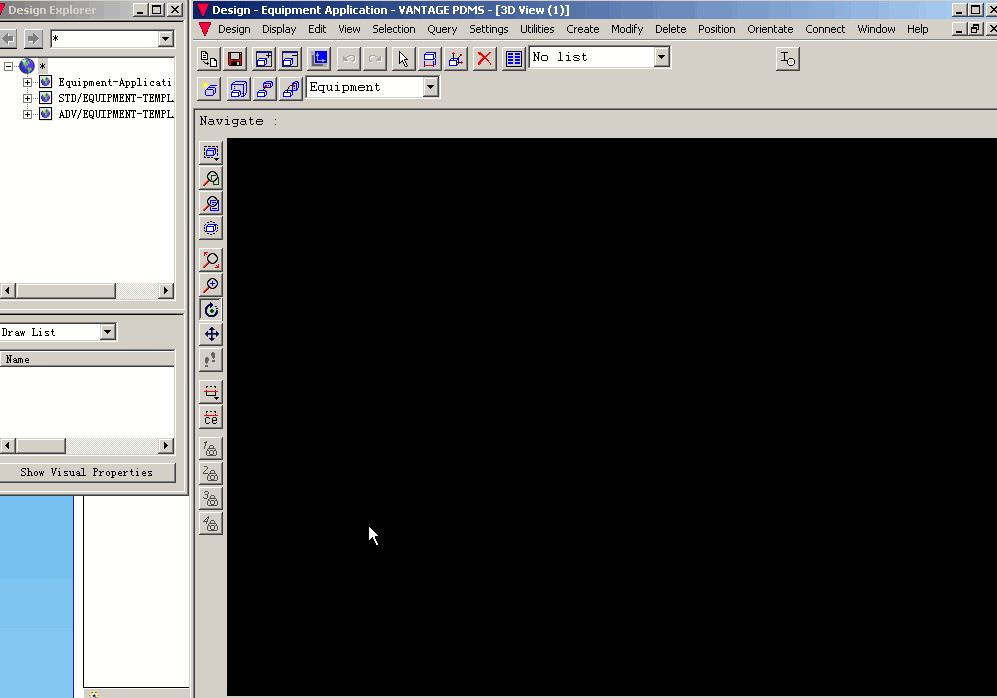Screen dimensions: 997x698
Task: Click the icon left of Equipment dropdown
Action: click(291, 89)
